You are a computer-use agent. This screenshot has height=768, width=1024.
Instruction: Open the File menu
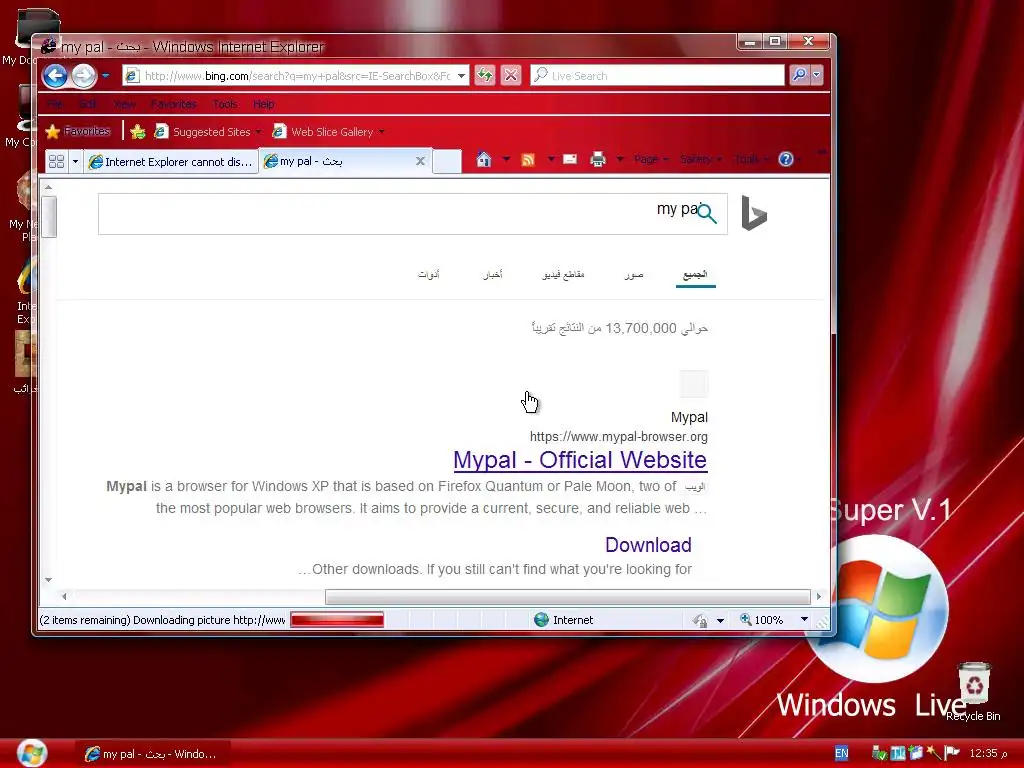coord(56,104)
